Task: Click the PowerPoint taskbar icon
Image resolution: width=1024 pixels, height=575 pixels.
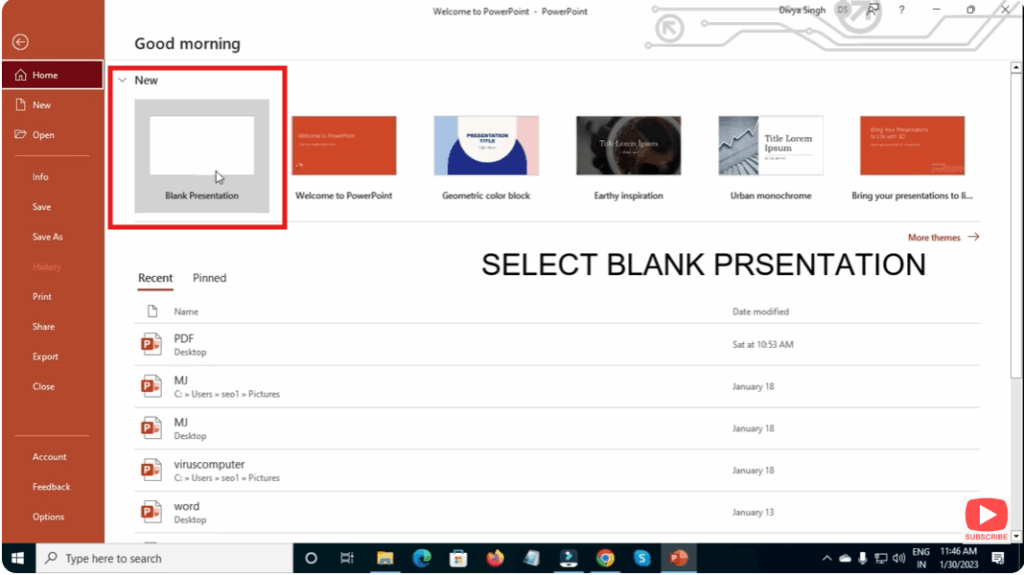Action: (679, 558)
